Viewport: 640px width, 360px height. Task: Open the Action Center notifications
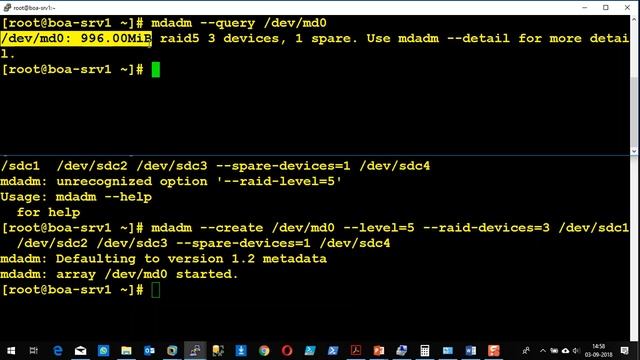pyautogui.click(x=624, y=351)
